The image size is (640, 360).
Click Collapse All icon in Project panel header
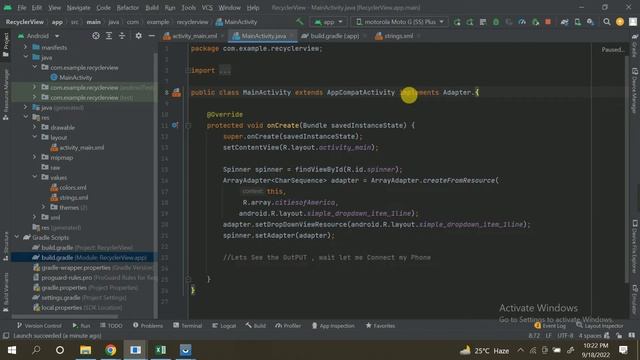(122, 36)
